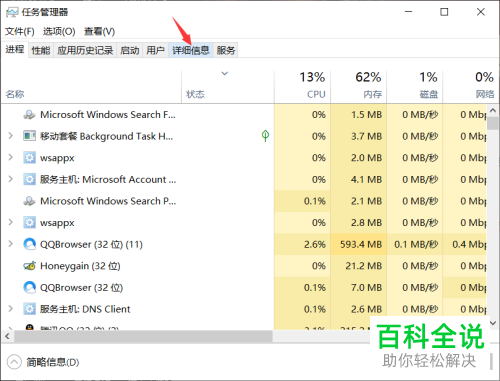This screenshot has height=381, width=500.
Task: Click the Task Manager title bar icon
Action: coord(12,12)
